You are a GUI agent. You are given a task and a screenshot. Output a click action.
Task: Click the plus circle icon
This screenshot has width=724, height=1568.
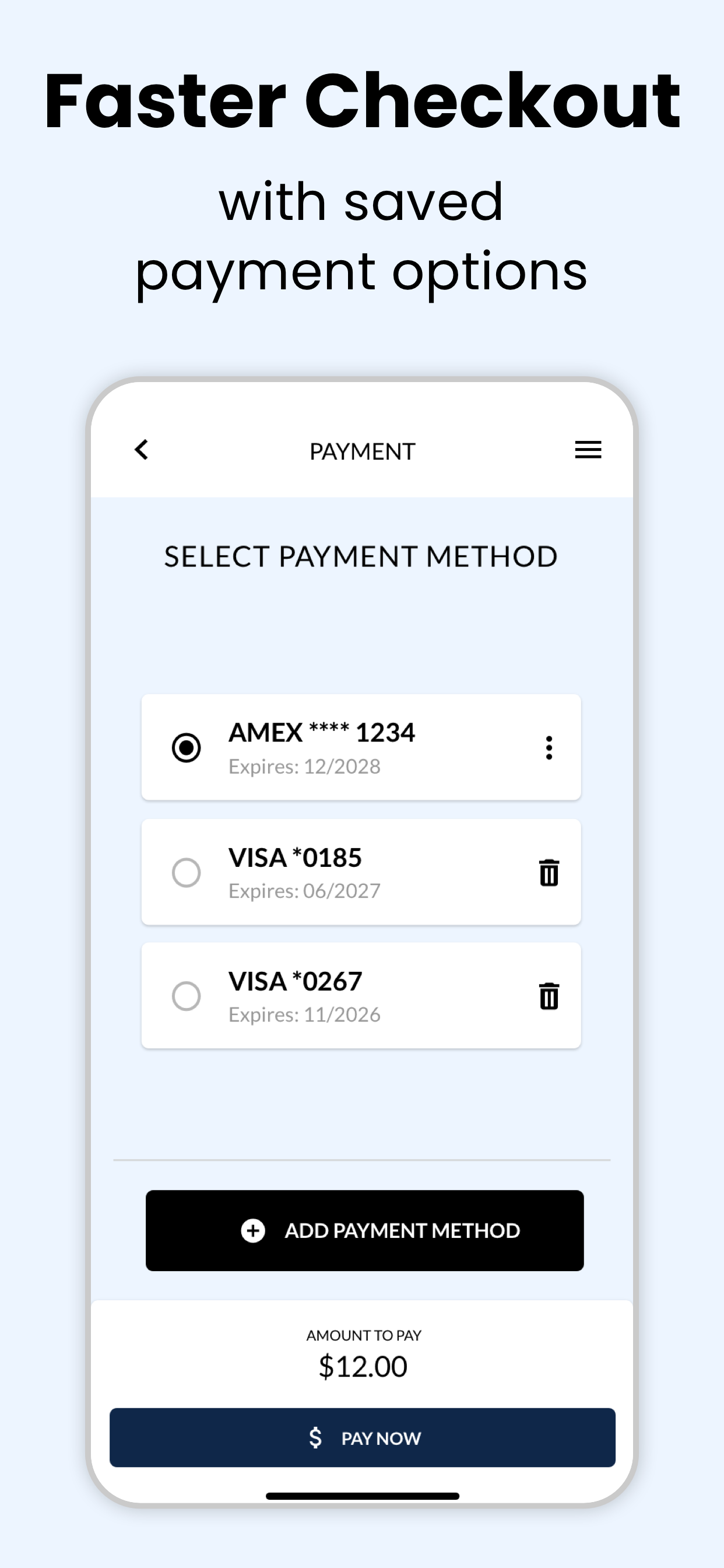coord(252,1230)
